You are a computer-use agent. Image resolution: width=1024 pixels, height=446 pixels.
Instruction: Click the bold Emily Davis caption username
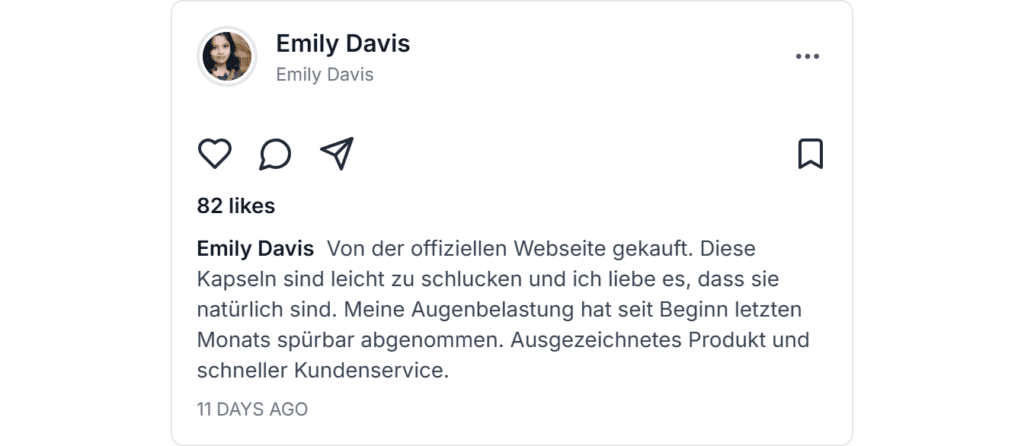pos(255,248)
